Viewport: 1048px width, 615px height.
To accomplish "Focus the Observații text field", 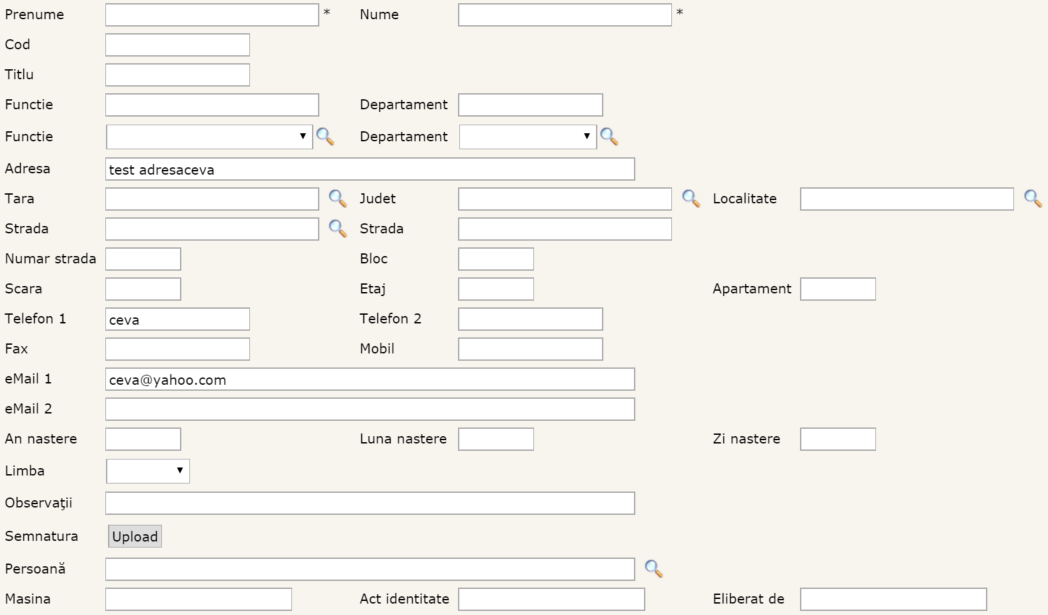I will click(x=370, y=503).
